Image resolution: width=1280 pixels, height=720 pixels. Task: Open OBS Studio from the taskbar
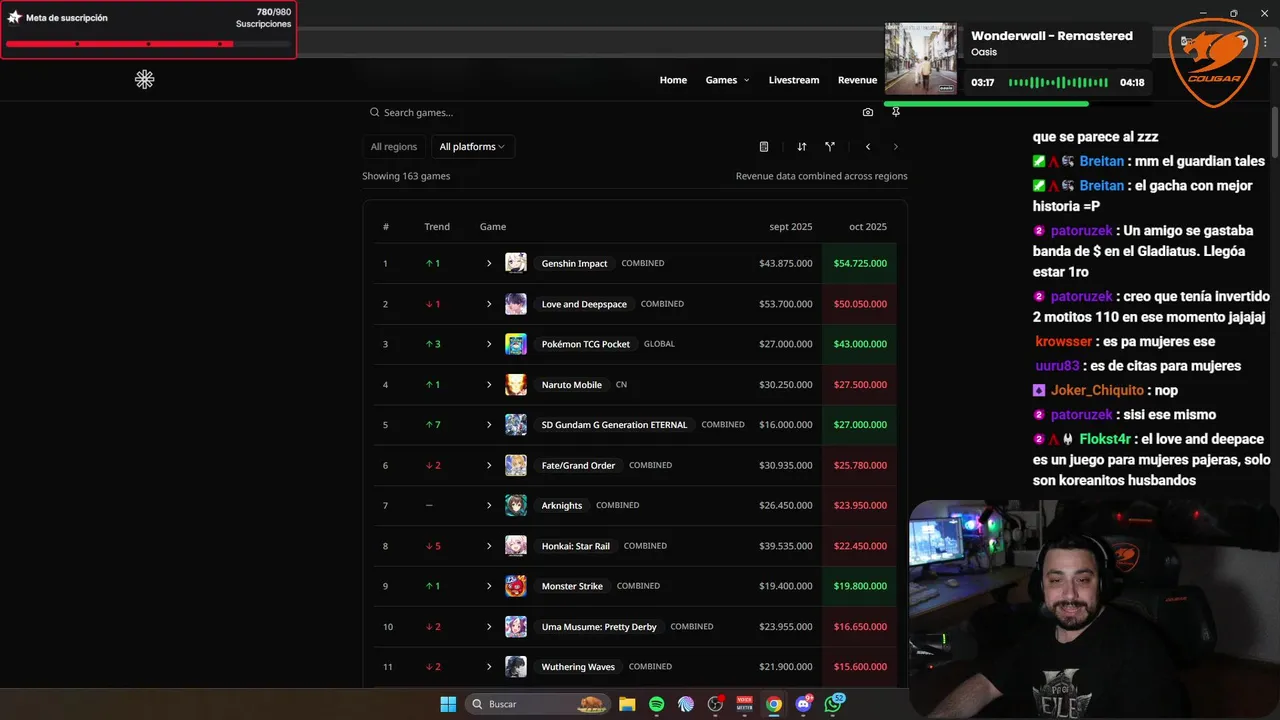715,704
